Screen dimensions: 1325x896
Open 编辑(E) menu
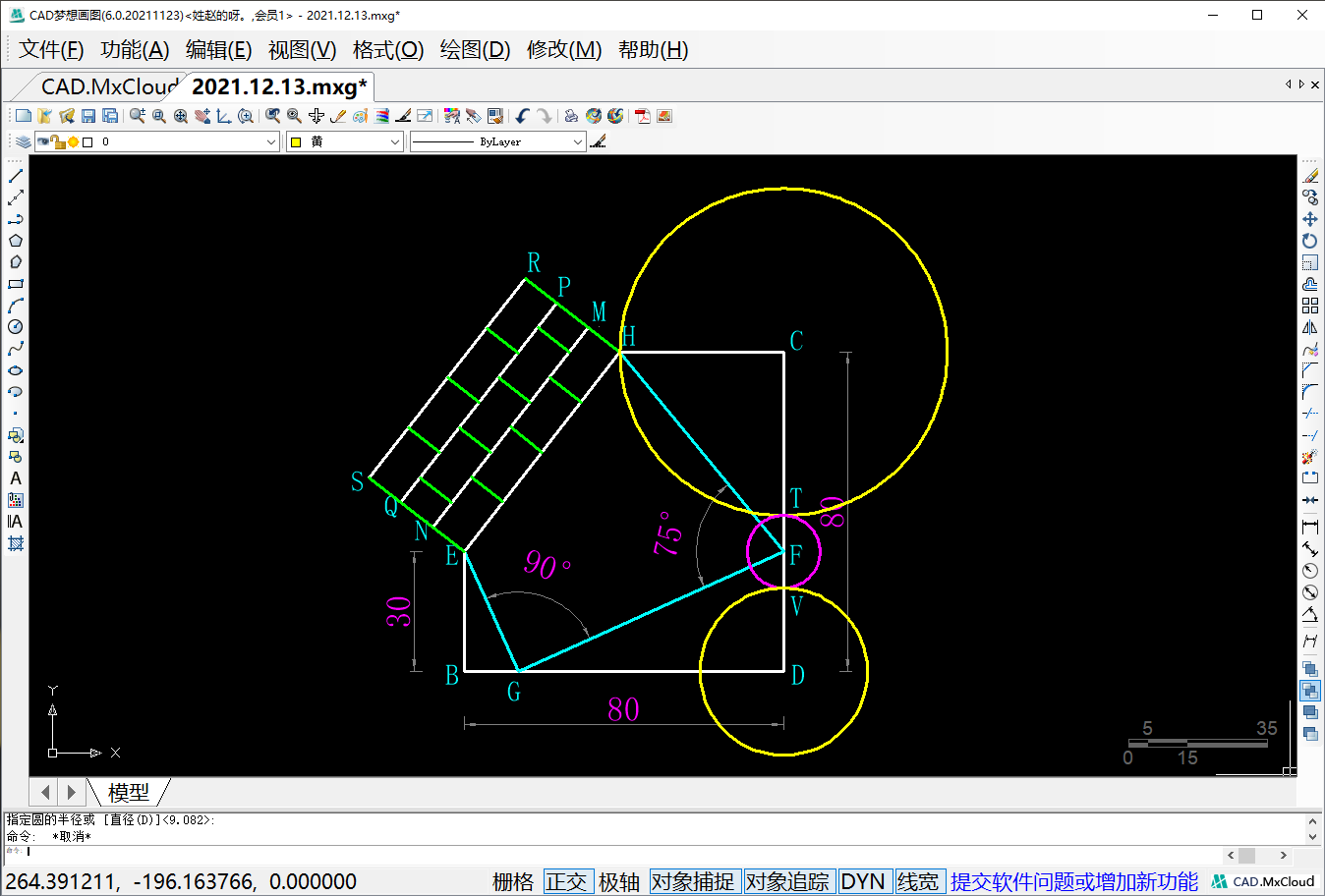(218, 49)
